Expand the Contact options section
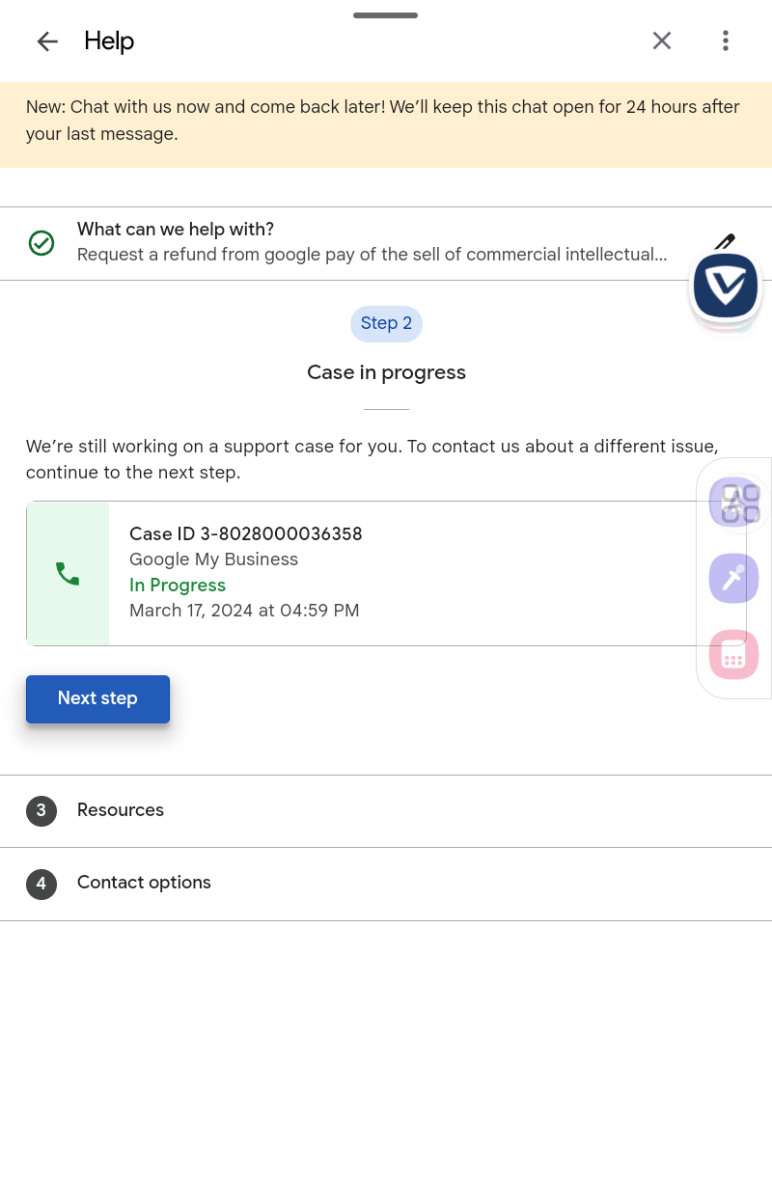The image size is (772, 1200). point(386,884)
